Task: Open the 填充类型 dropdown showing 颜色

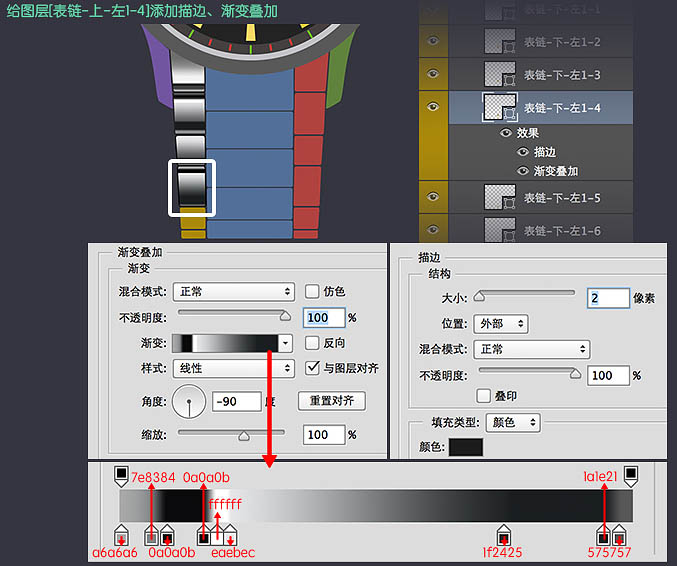Action: pos(514,423)
